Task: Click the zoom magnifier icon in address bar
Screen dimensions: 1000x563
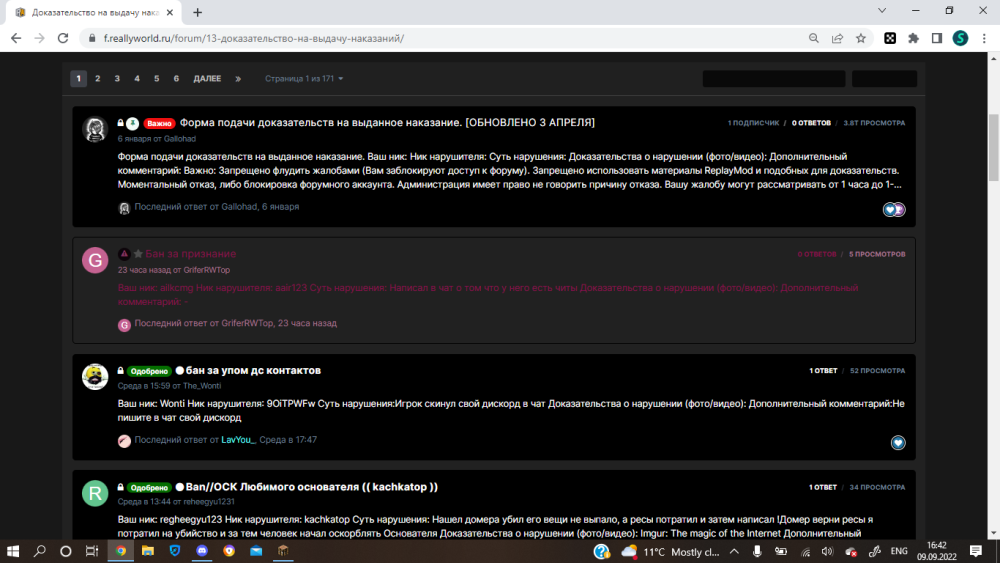Action: pos(814,38)
